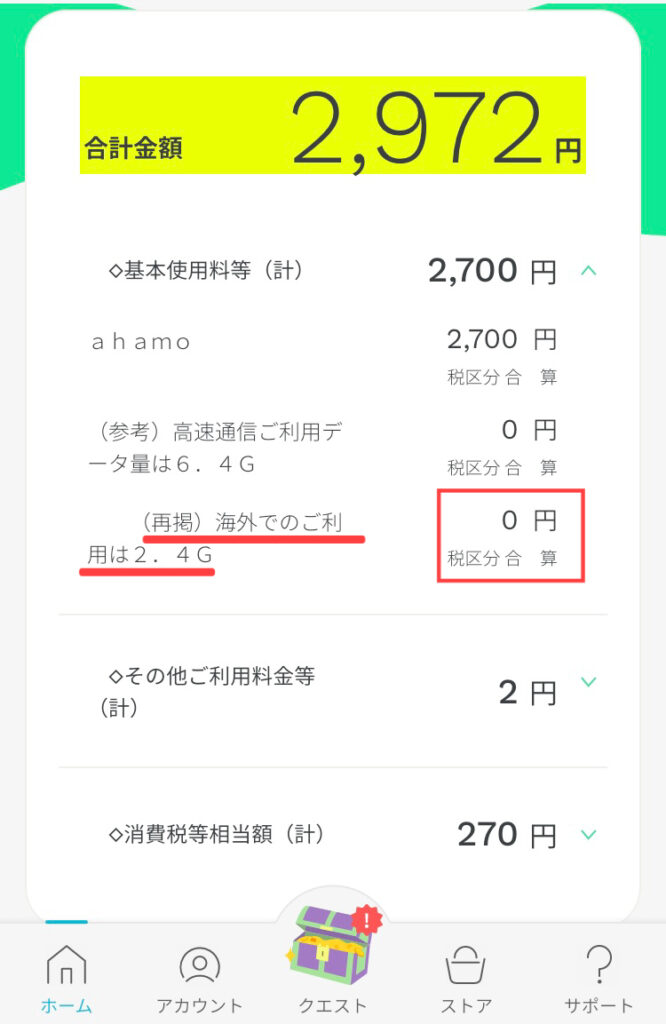Switch to the クエスト tab label
Viewport: 666px width, 1024px height.
332,1006
